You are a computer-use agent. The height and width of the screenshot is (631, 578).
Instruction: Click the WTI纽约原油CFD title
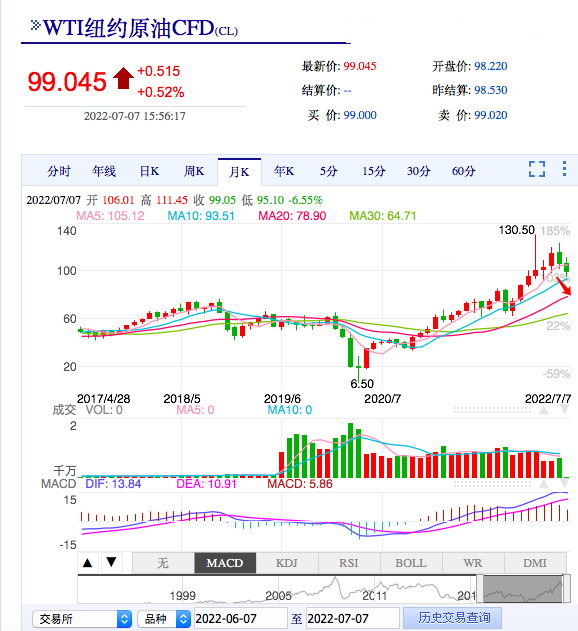[140, 28]
